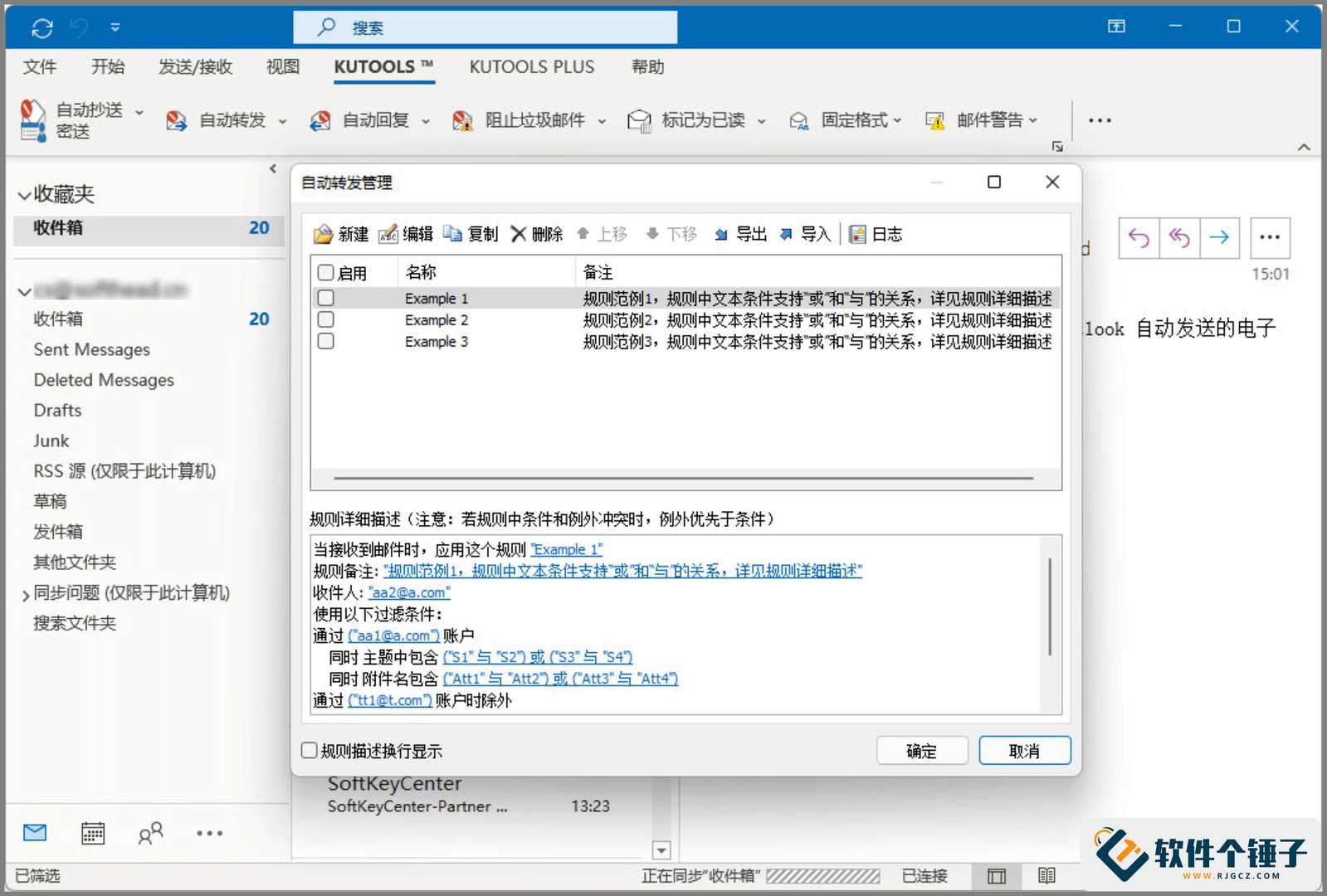The image size is (1327, 896).
Task: Expand the 自动转发 dropdown arrow
Action: (282, 121)
